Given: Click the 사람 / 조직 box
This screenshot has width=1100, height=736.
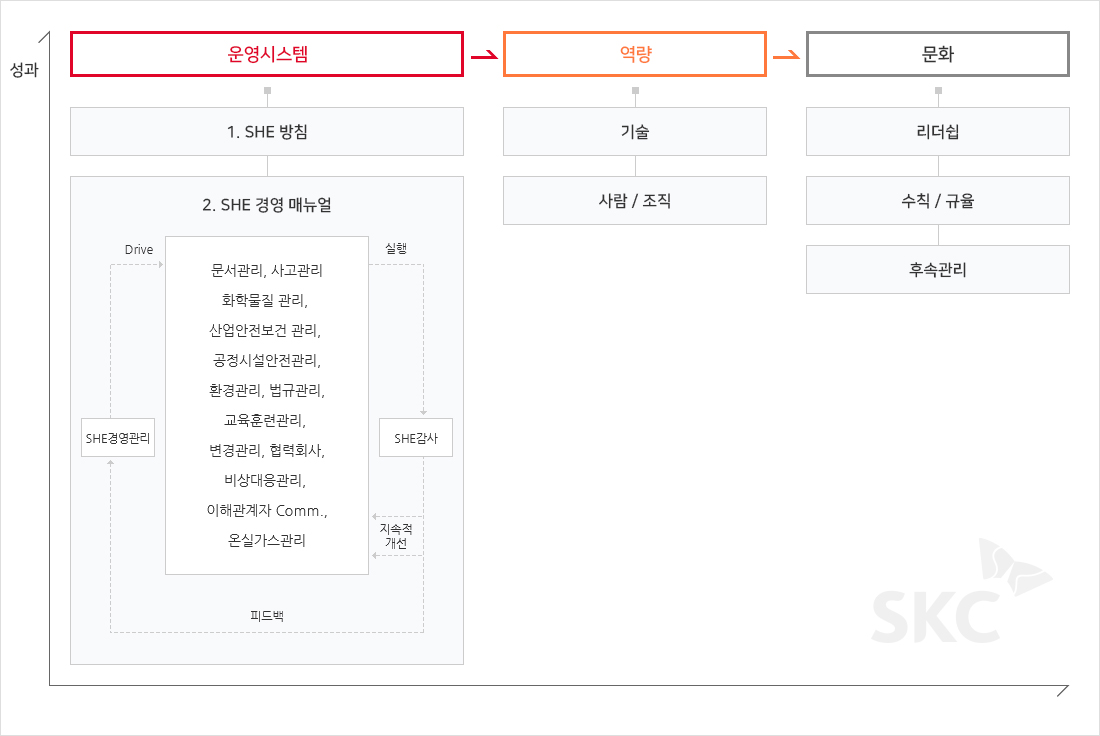Looking at the screenshot, I should pos(635,200).
